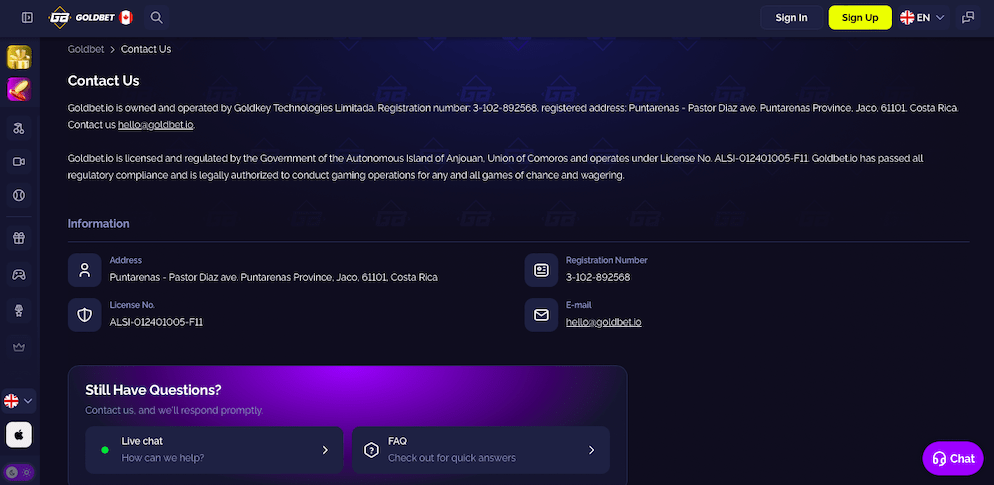Open the gamepad icon in sidebar
994x485 pixels.
pyautogui.click(x=18, y=275)
